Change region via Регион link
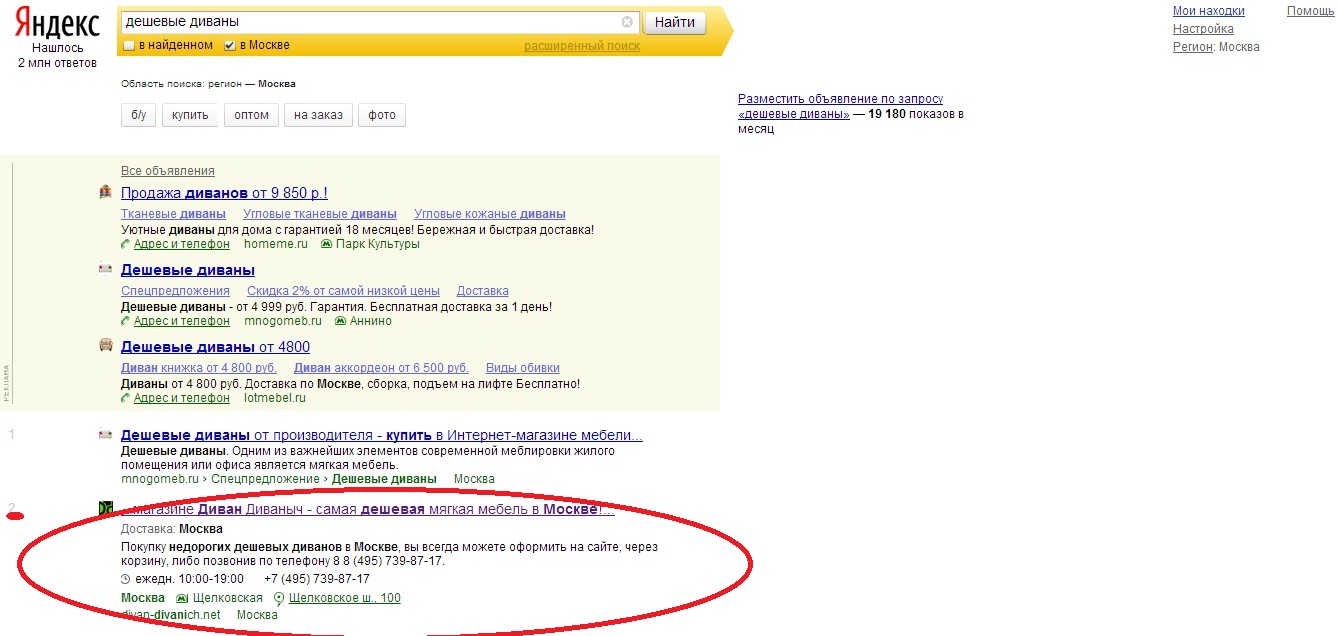Screen dimensions: 1338x636 (1192, 47)
